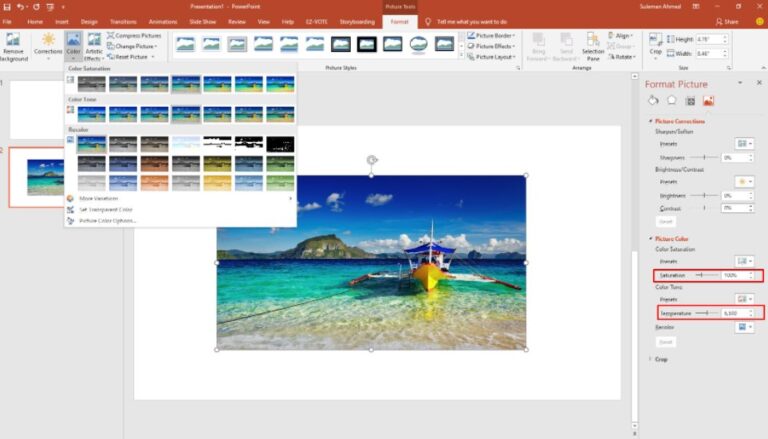Click the Save icon in quick access toolbar
The image size is (768, 439).
pyautogui.click(x=7, y=7)
